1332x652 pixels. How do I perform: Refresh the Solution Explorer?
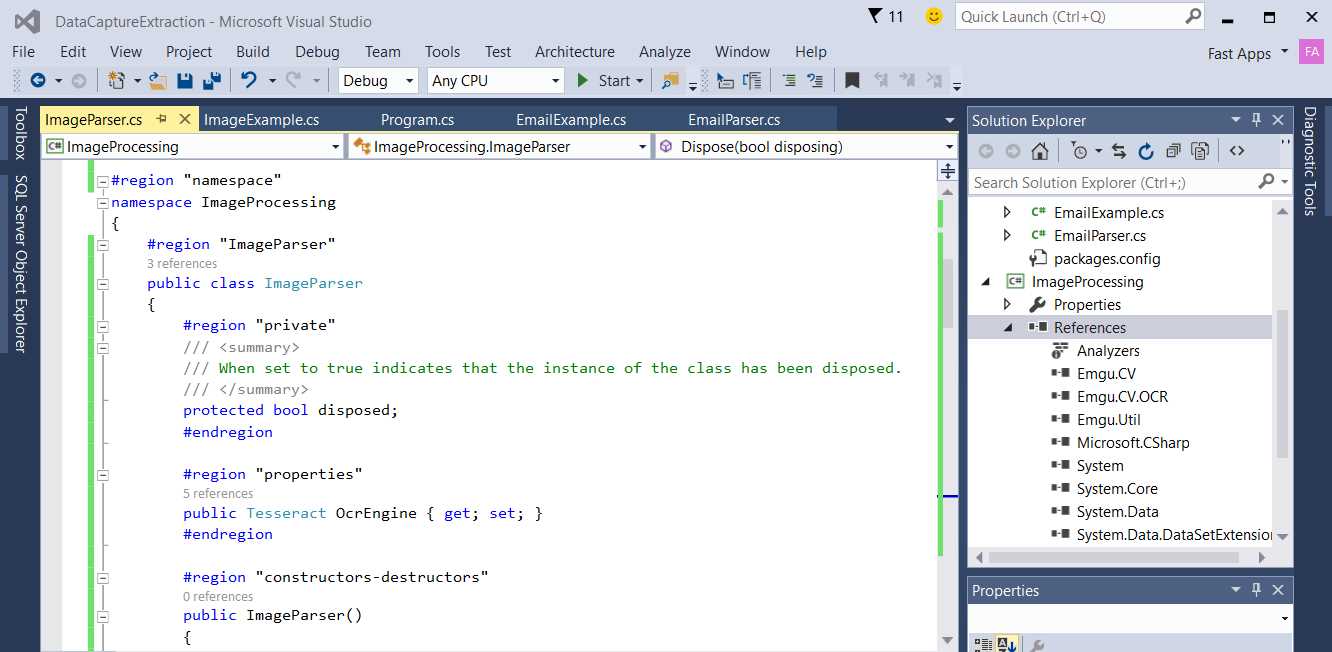click(x=1146, y=150)
